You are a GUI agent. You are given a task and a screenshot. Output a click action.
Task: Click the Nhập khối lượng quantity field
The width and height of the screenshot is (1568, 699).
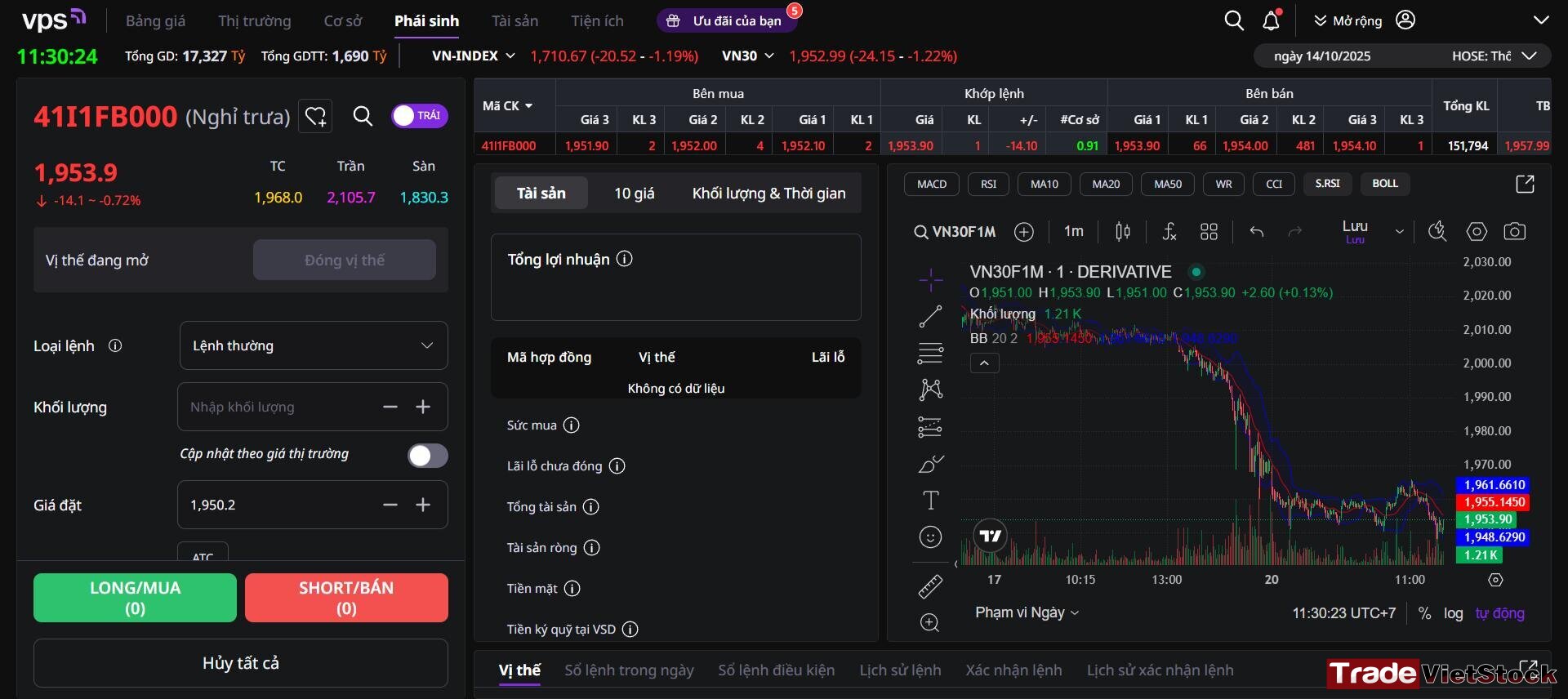click(278, 407)
